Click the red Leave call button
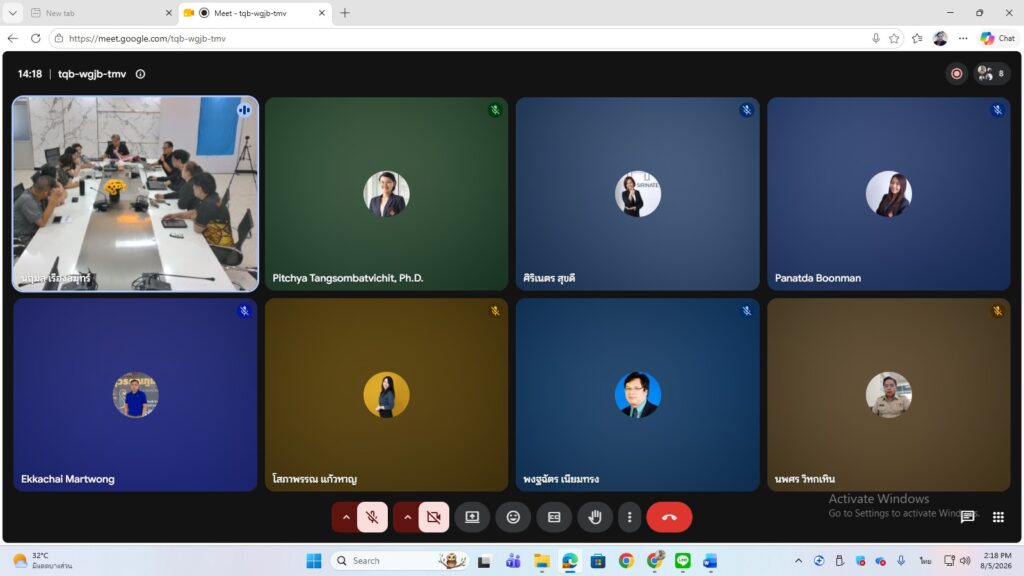The image size is (1024, 576). pyautogui.click(x=669, y=517)
